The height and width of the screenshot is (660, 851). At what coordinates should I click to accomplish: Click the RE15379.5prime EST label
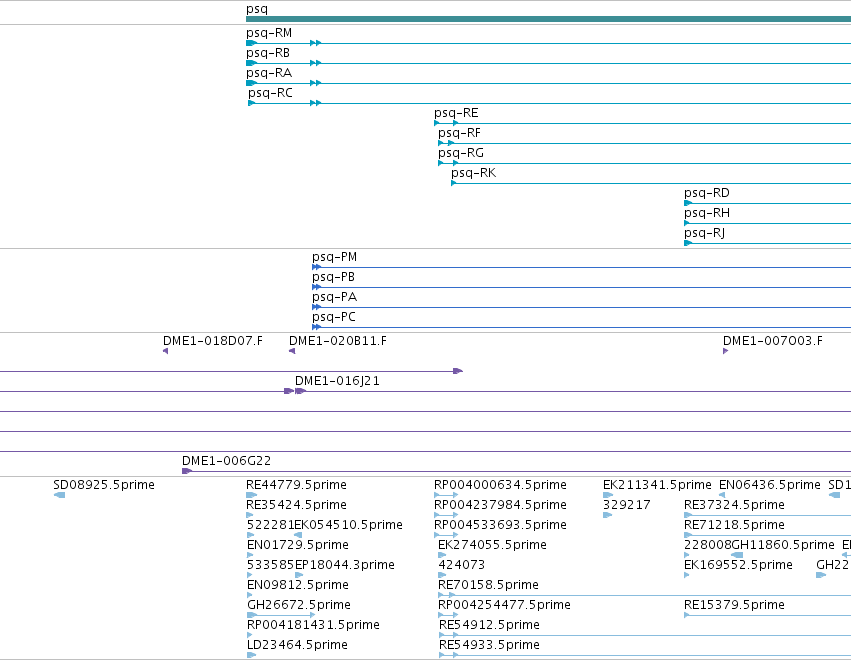click(734, 605)
